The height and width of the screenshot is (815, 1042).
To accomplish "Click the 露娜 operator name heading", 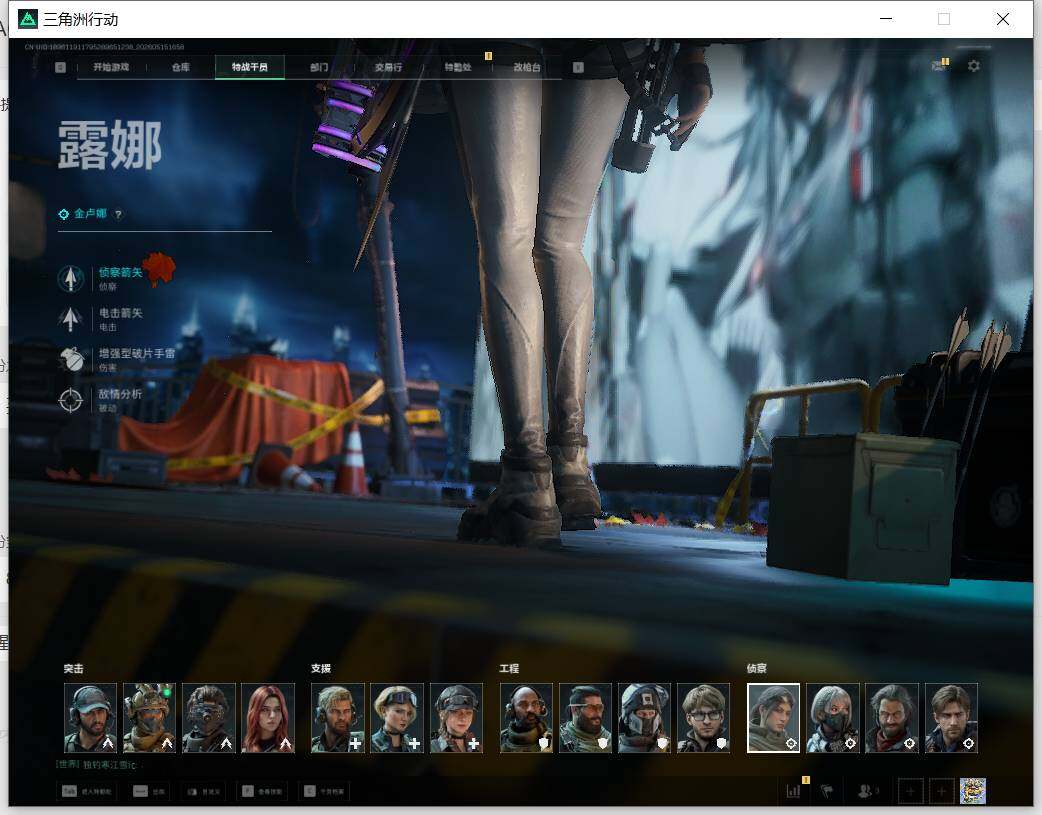I will coord(110,145).
